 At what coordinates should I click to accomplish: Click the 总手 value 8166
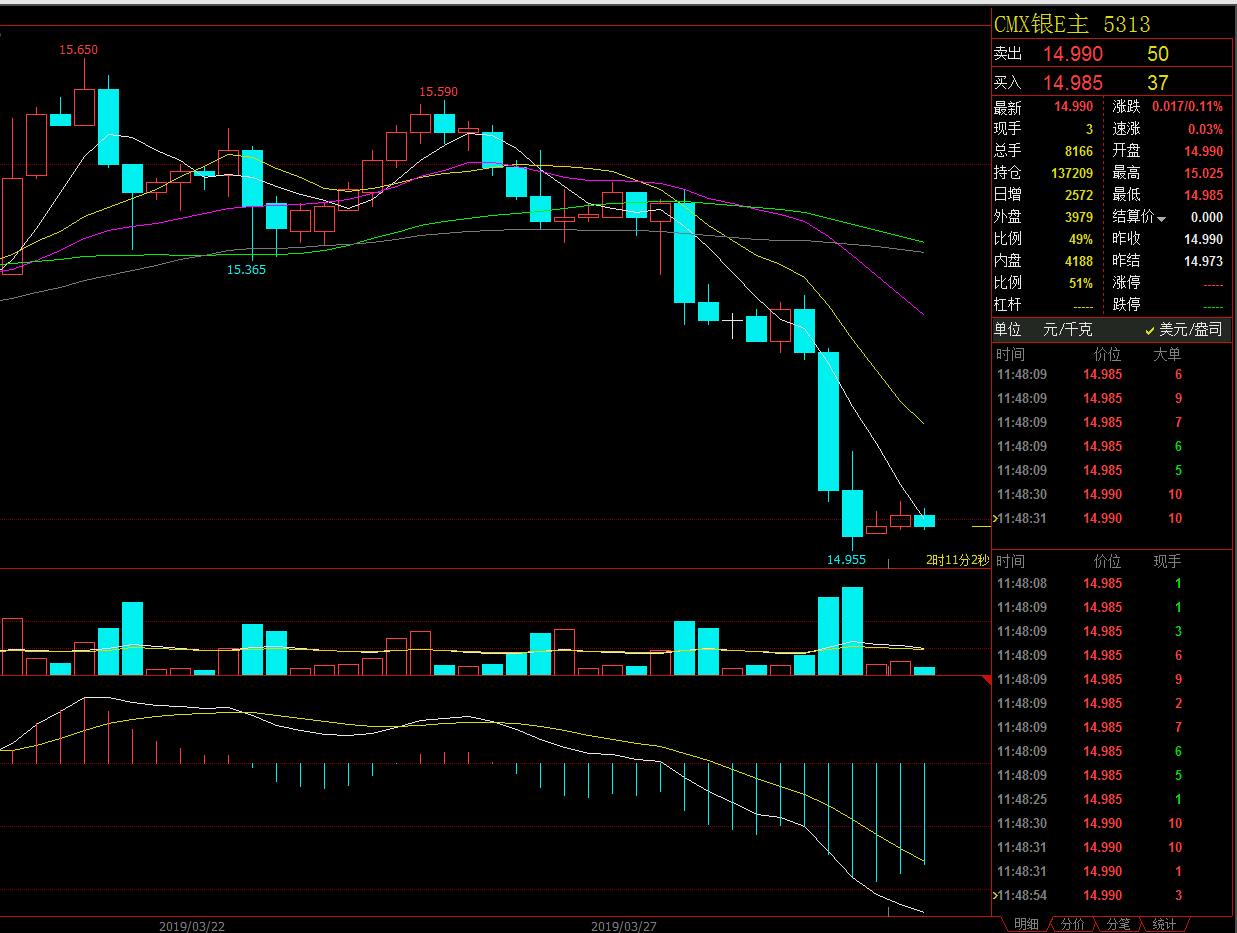coord(1079,151)
